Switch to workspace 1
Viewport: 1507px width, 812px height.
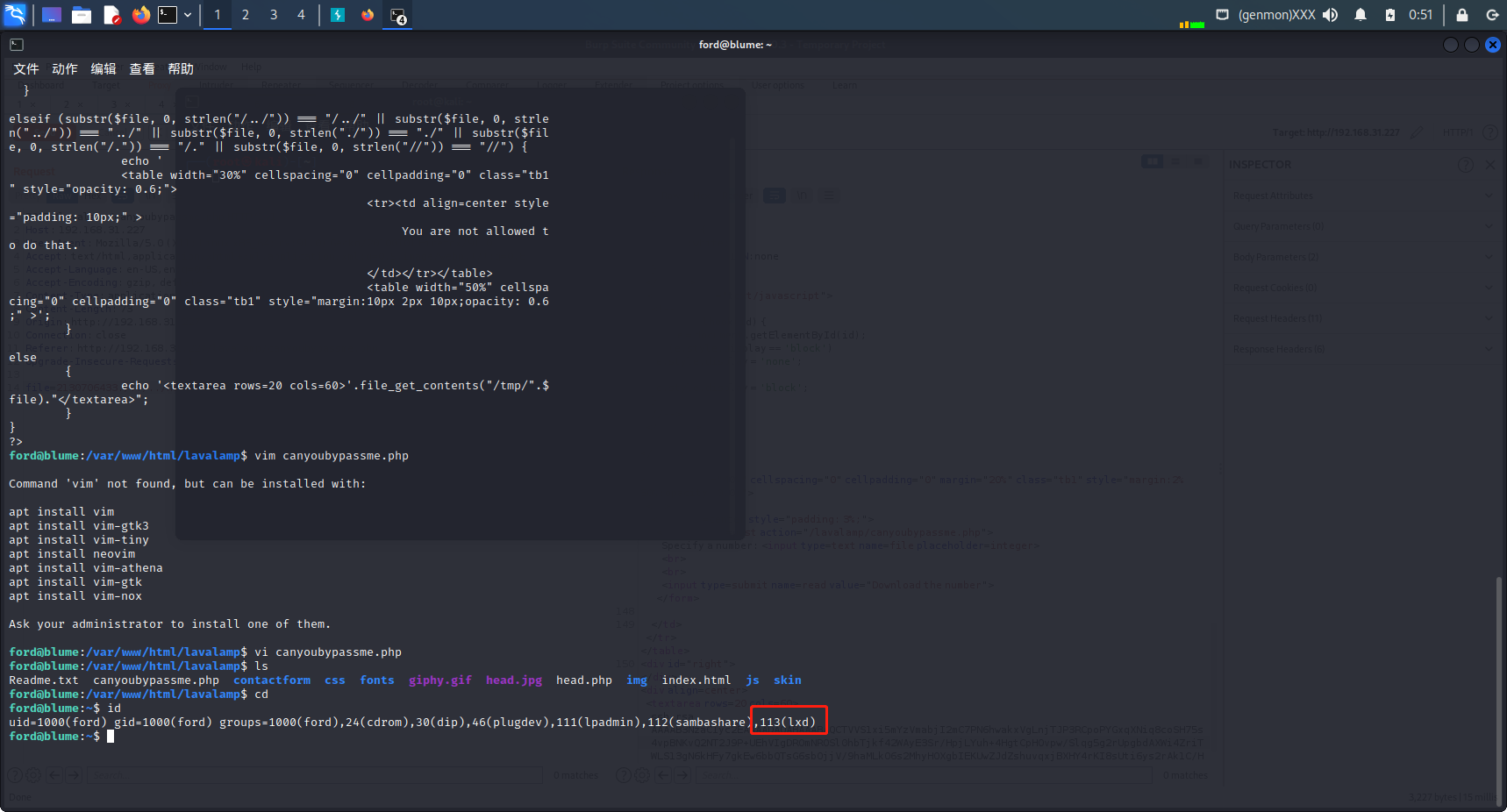tap(218, 15)
